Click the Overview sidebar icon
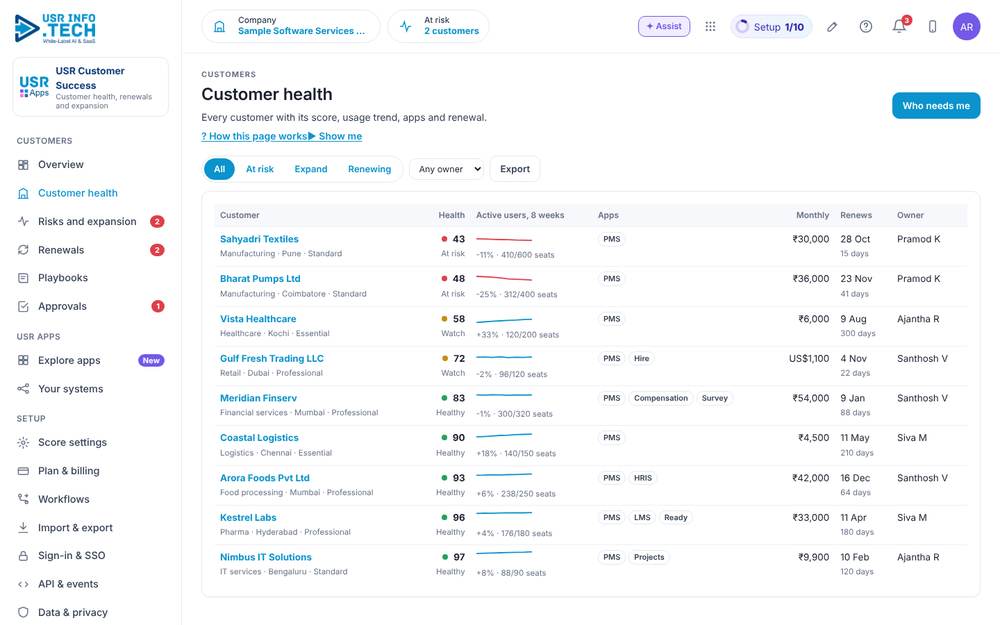This screenshot has width=1000, height=625. tap(23, 165)
